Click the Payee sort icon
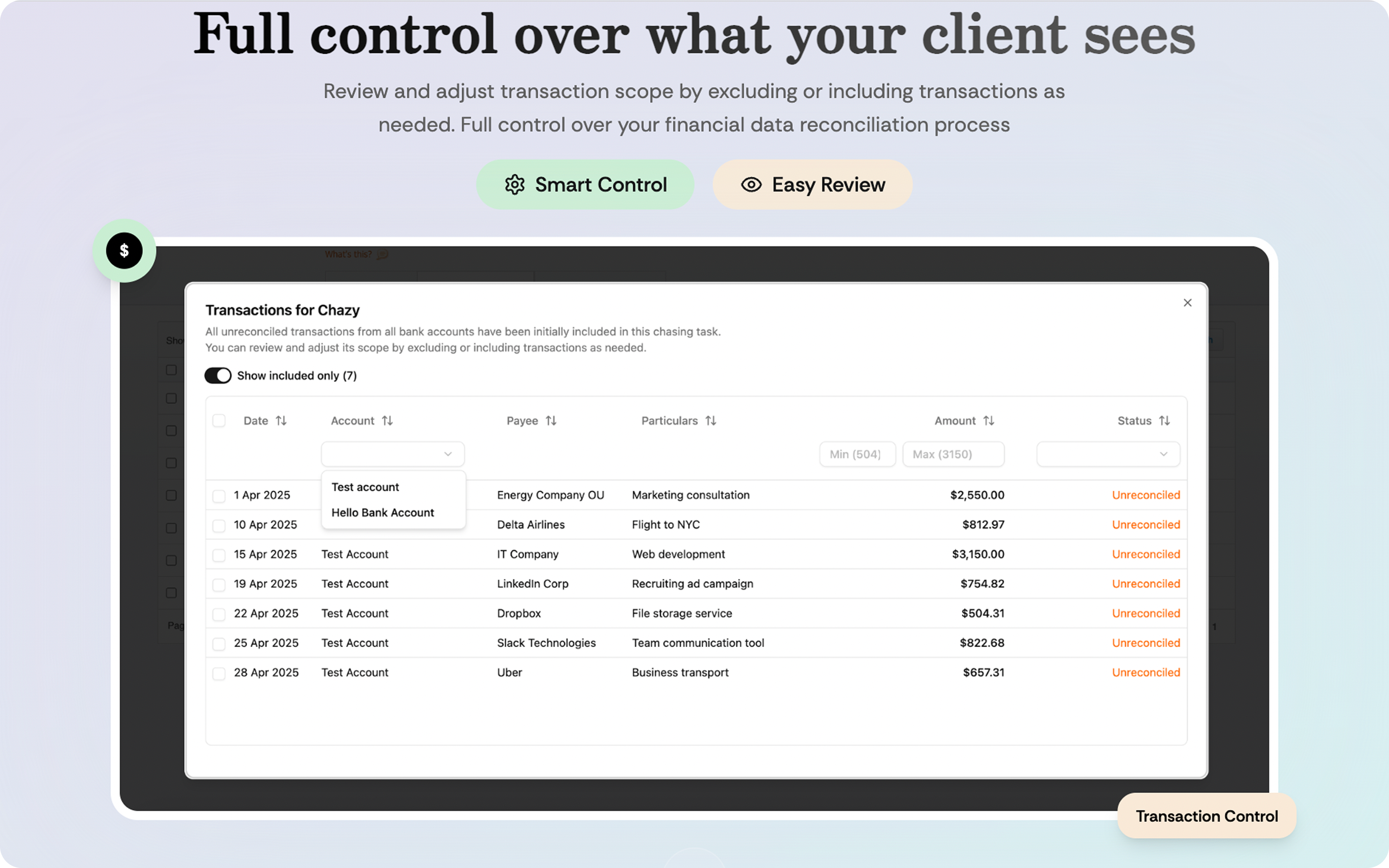The width and height of the screenshot is (1389, 868). (551, 421)
